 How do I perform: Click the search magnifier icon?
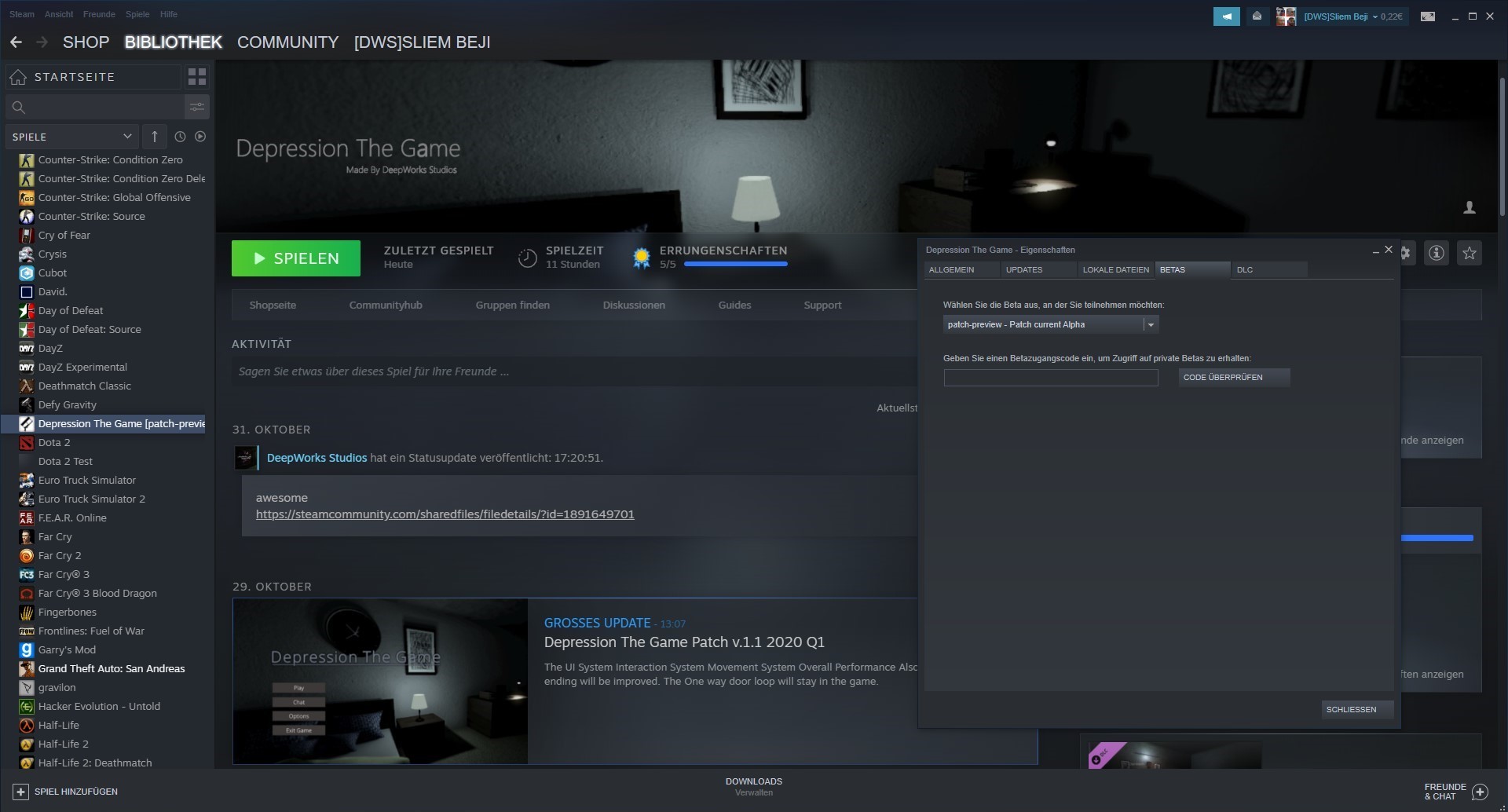pyautogui.click(x=19, y=107)
